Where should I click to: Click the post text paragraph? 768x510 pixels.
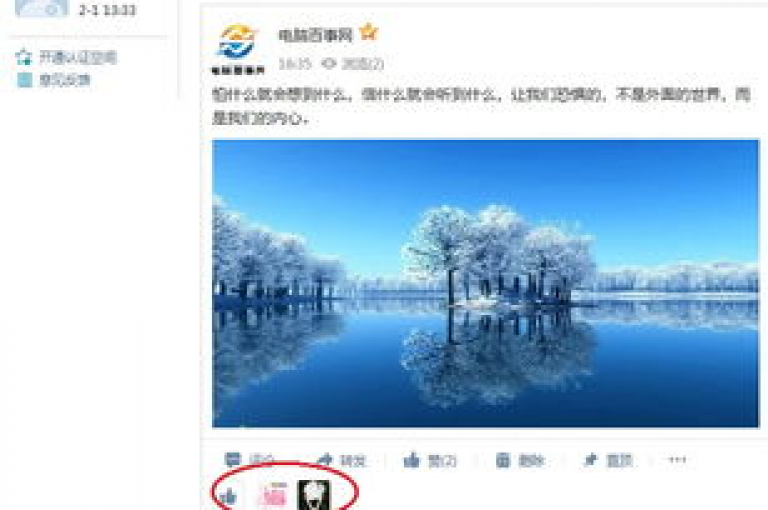pos(481,106)
